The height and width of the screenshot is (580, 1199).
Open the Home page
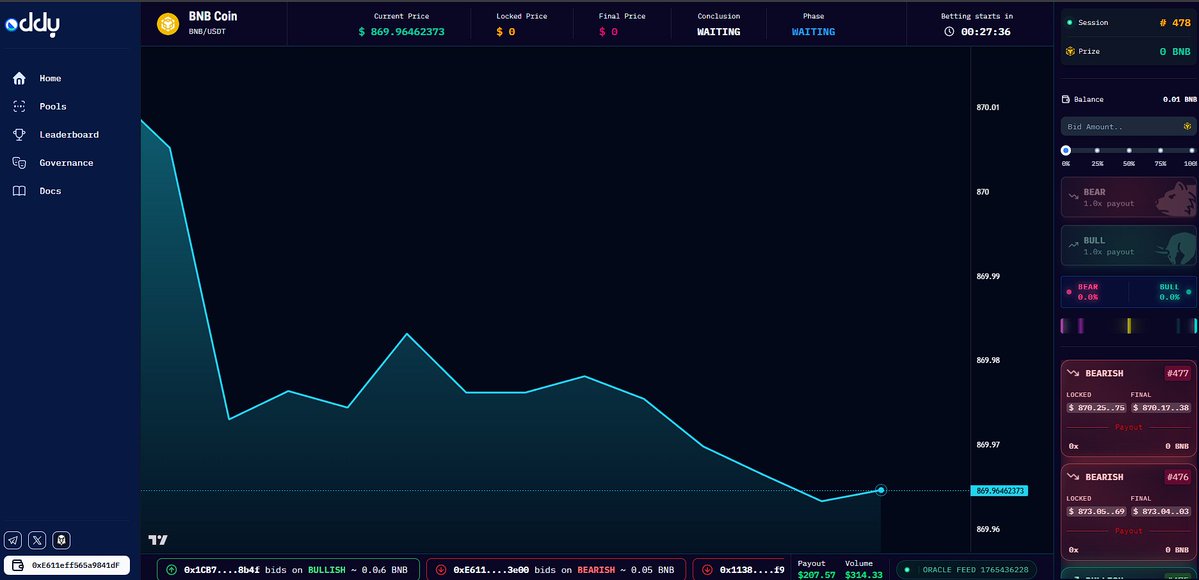pyautogui.click(x=50, y=78)
